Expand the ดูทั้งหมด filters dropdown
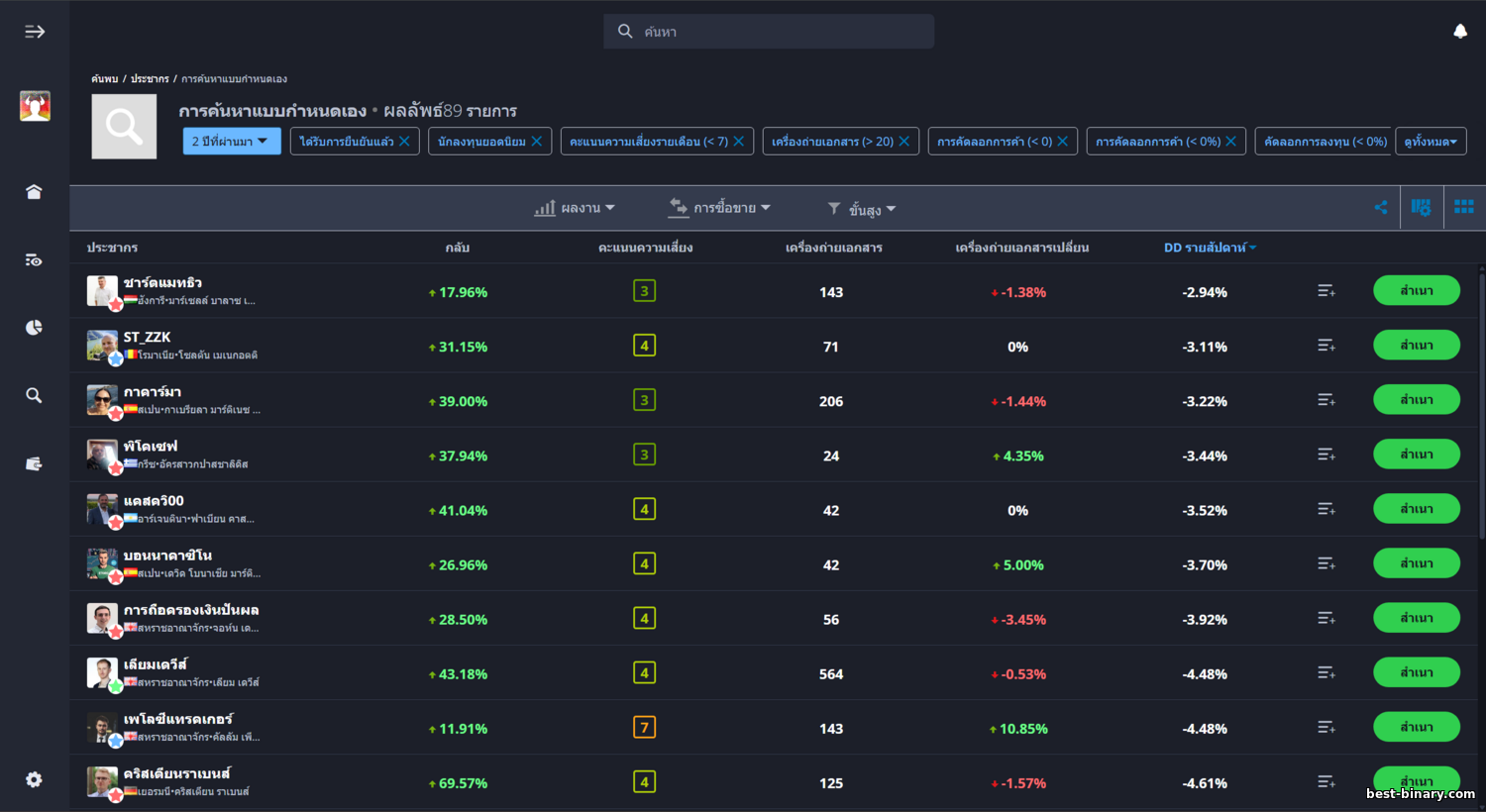 [1431, 142]
